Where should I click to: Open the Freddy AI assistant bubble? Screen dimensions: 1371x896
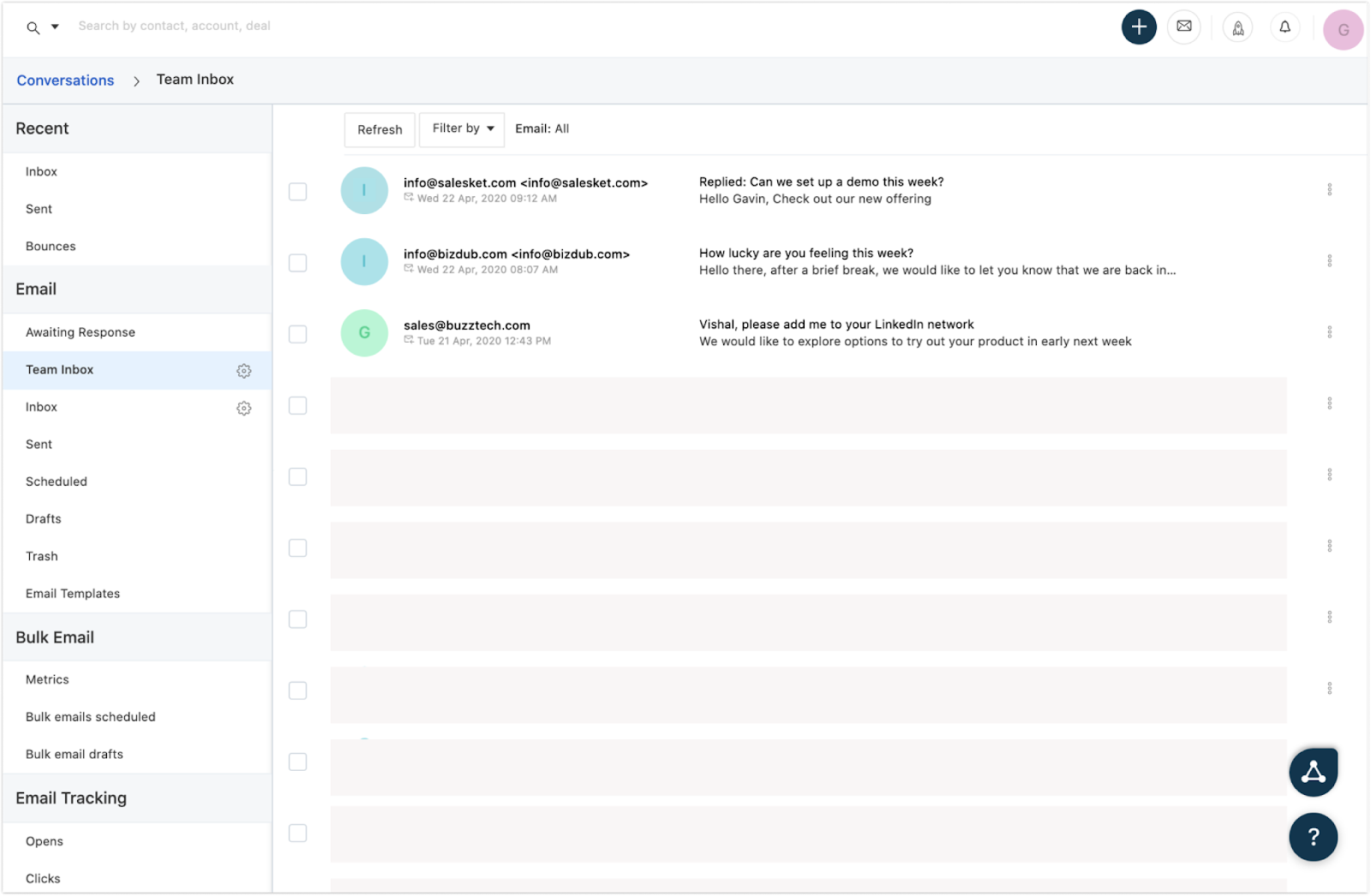click(x=1313, y=771)
